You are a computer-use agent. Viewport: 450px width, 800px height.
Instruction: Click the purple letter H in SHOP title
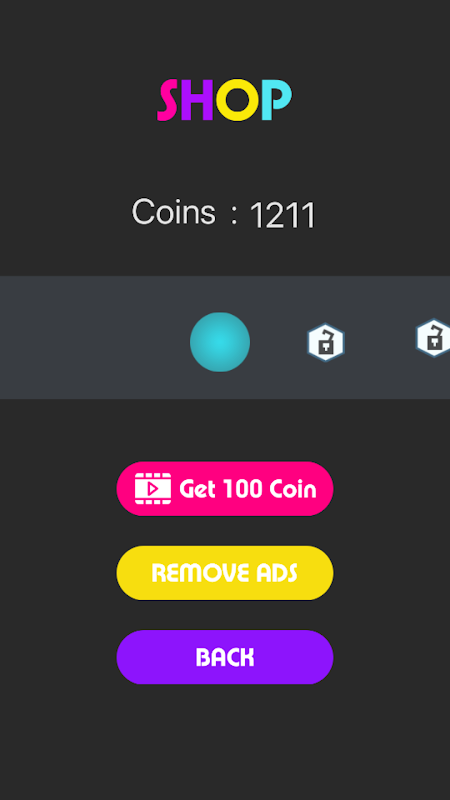coord(196,99)
